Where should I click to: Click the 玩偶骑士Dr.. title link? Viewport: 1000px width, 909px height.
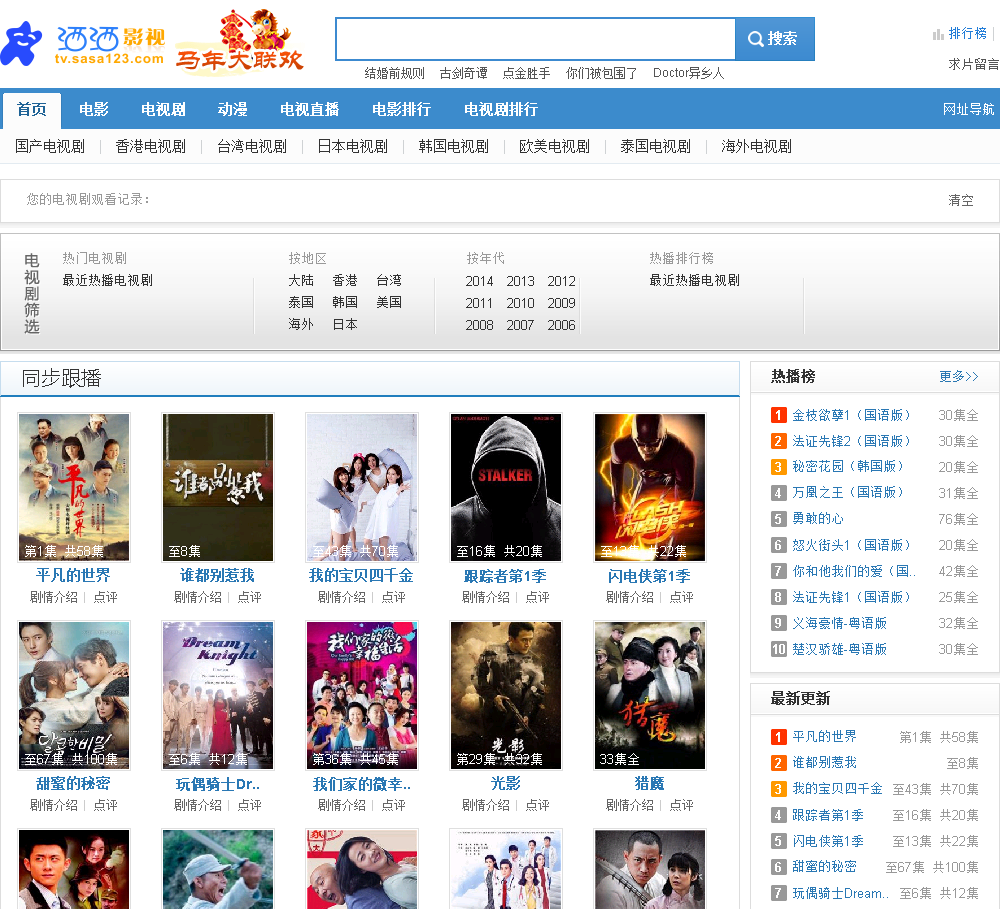pyautogui.click(x=218, y=784)
